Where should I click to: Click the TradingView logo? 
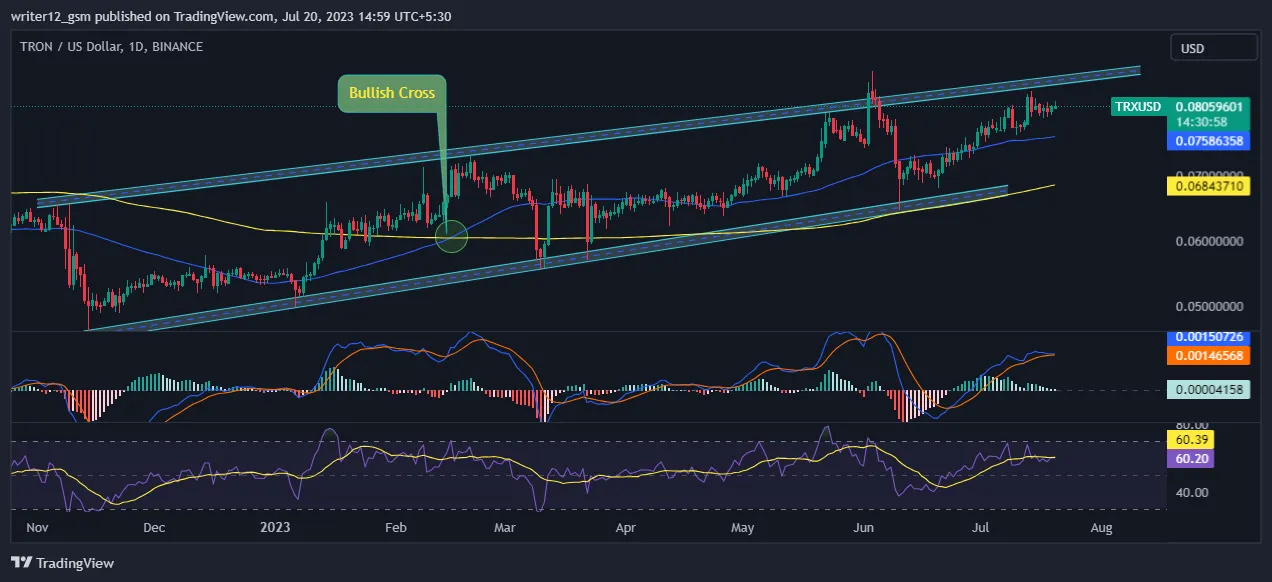[62, 563]
